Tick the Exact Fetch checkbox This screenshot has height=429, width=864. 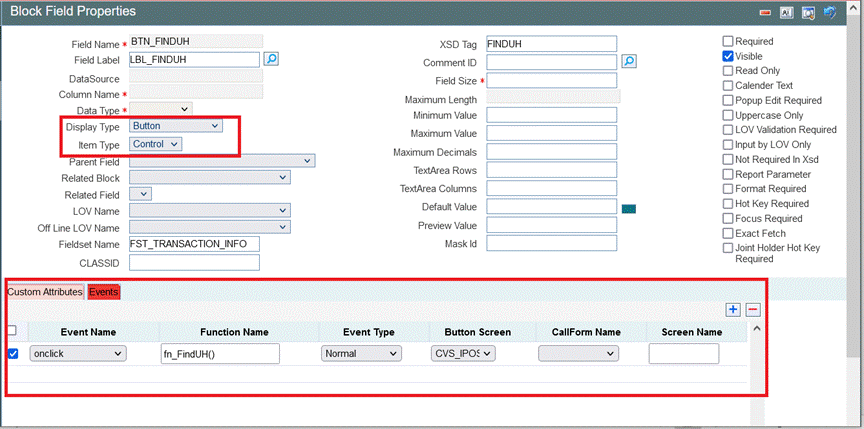[728, 233]
